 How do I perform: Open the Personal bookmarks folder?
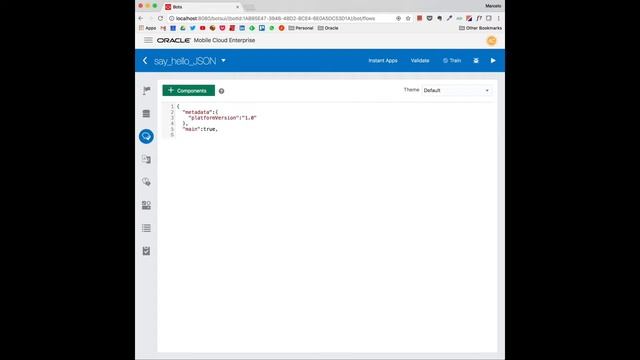click(301, 28)
